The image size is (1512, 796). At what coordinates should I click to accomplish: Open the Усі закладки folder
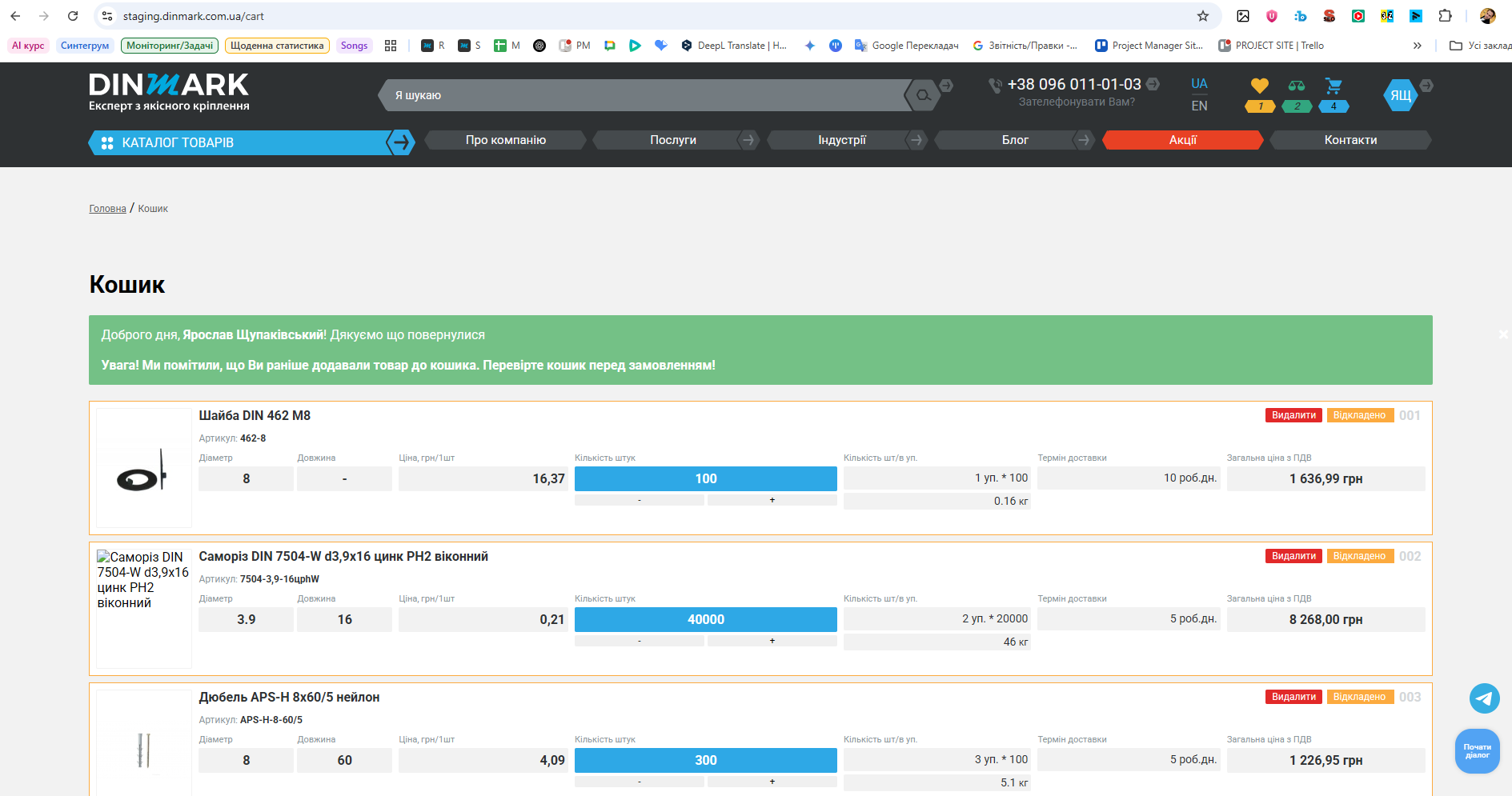(1481, 46)
